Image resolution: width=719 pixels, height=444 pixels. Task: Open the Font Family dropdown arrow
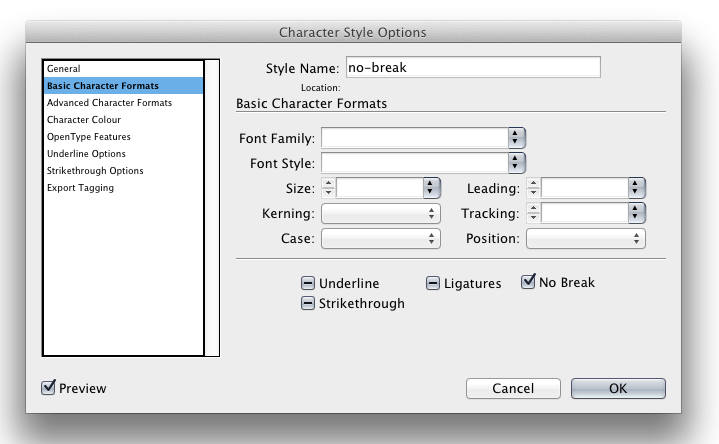click(516, 137)
